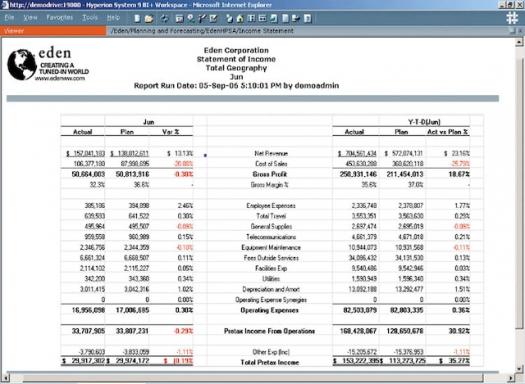Open the Help menu
Screen dimensions: 525x384
(x=113, y=17)
